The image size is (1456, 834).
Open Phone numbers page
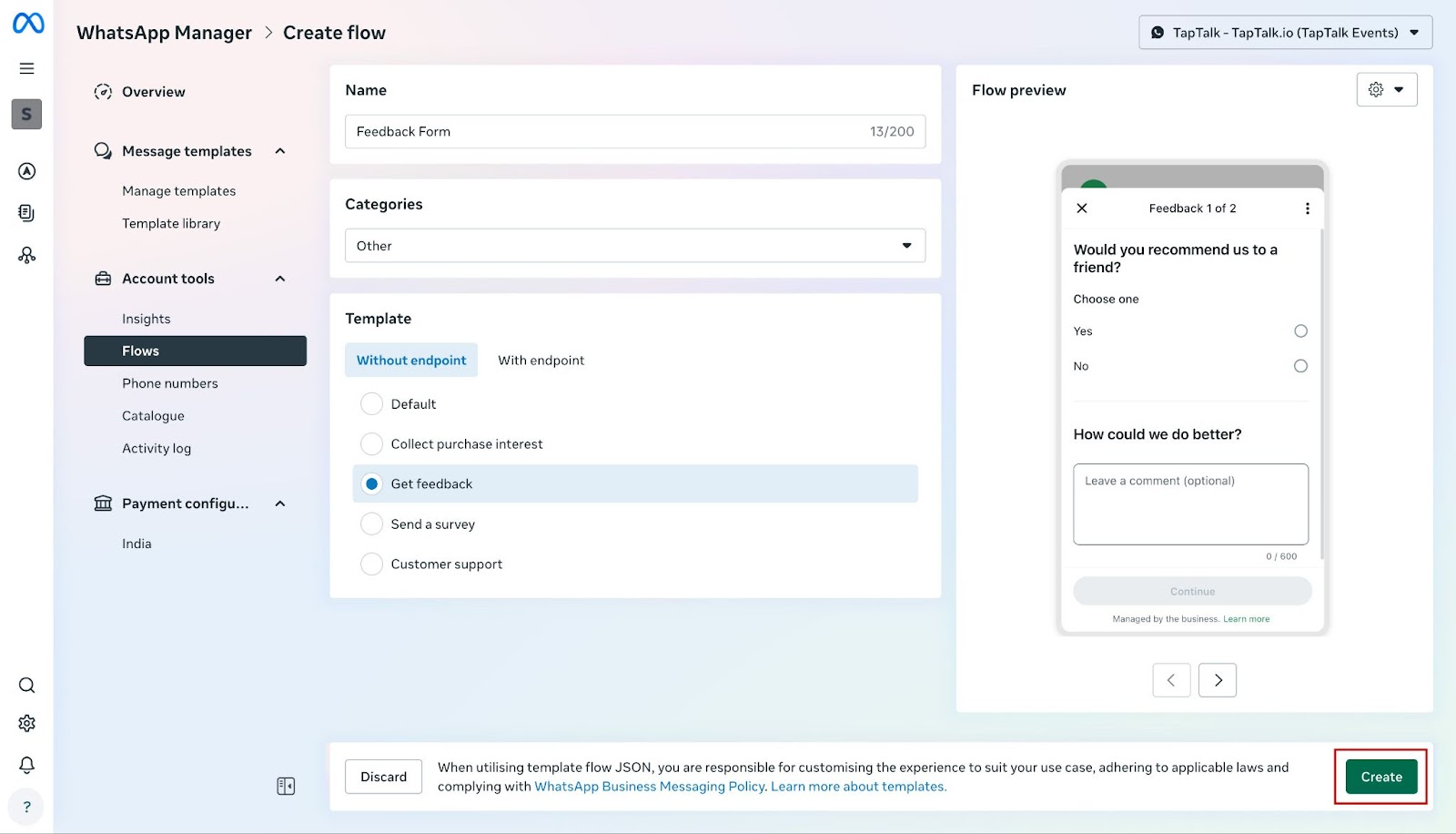170,383
